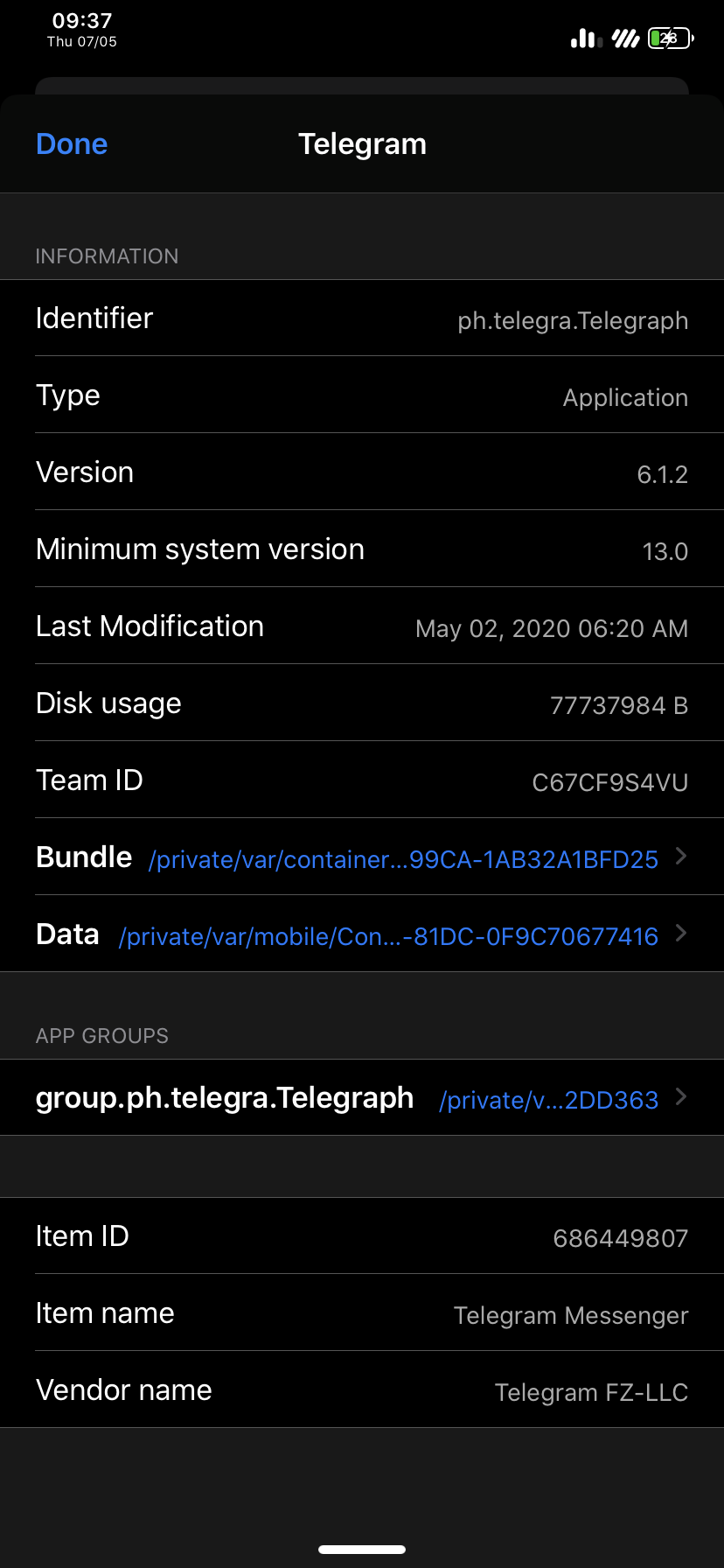The width and height of the screenshot is (724, 1568).
Task: Tap the battery indicator icon
Action: click(x=671, y=38)
